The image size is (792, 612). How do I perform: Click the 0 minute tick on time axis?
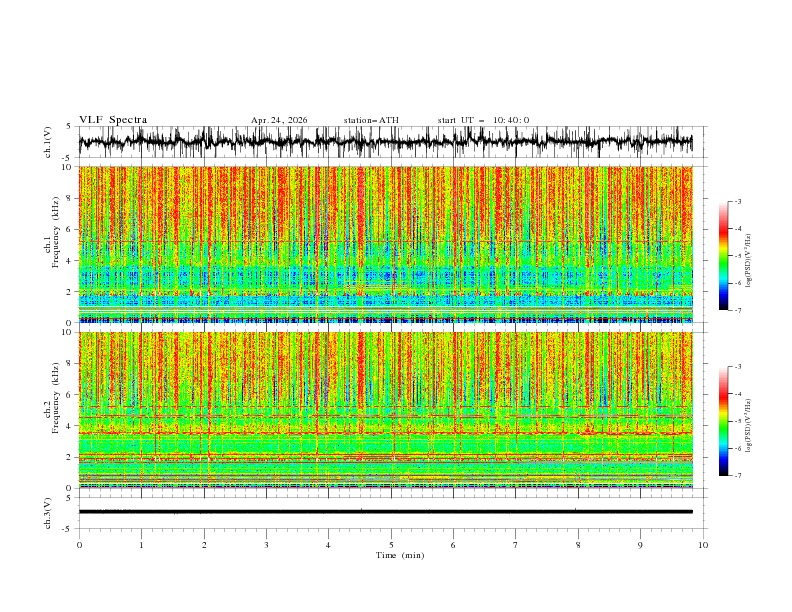[x=79, y=545]
